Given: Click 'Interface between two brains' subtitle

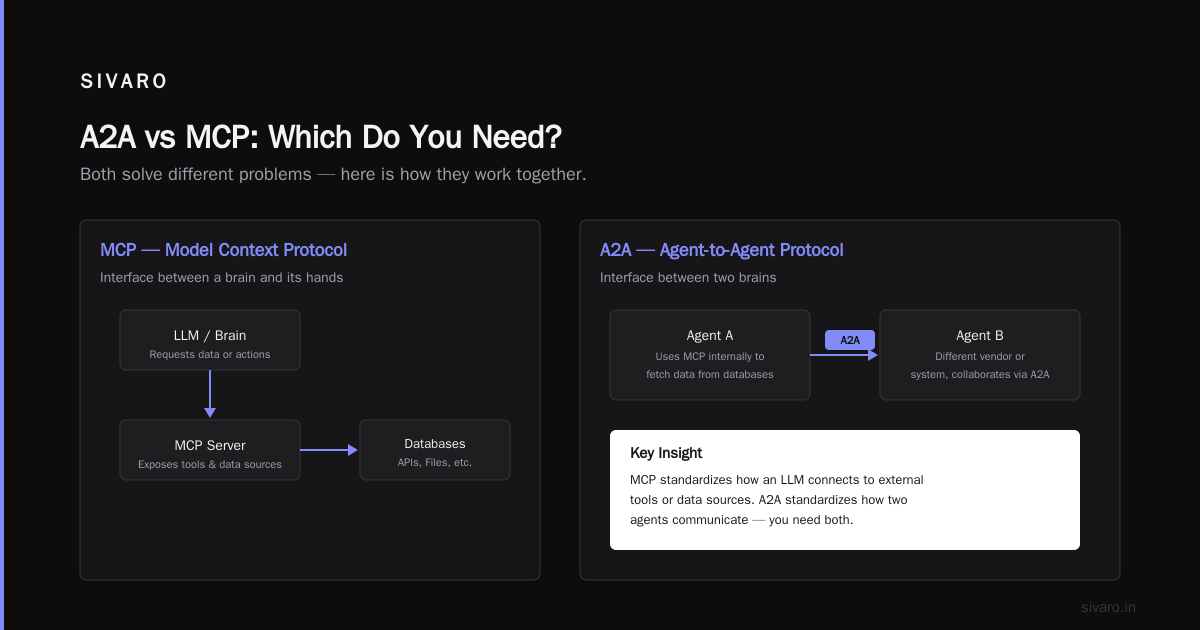Looking at the screenshot, I should (688, 277).
